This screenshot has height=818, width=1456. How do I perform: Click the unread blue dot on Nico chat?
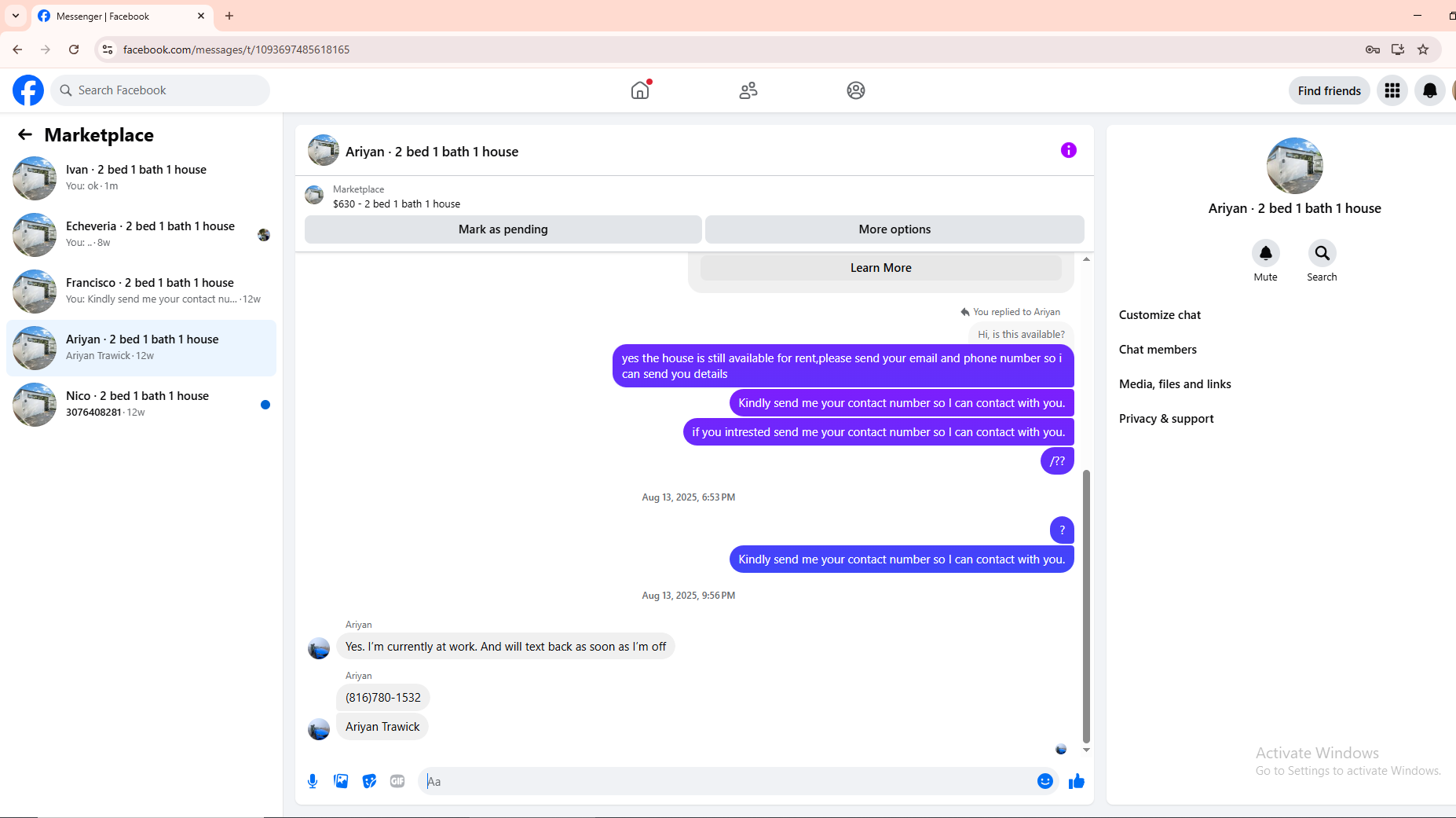point(265,405)
